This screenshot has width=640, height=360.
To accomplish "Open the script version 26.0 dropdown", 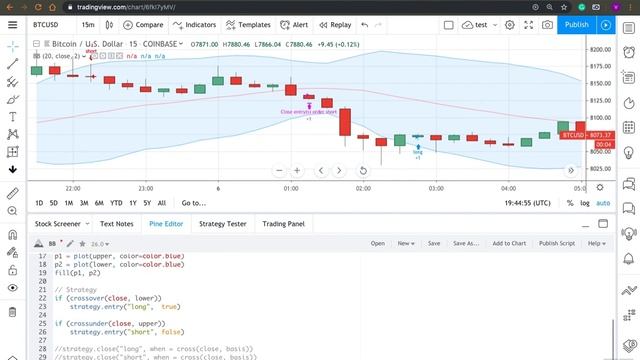I will click(x=100, y=244).
